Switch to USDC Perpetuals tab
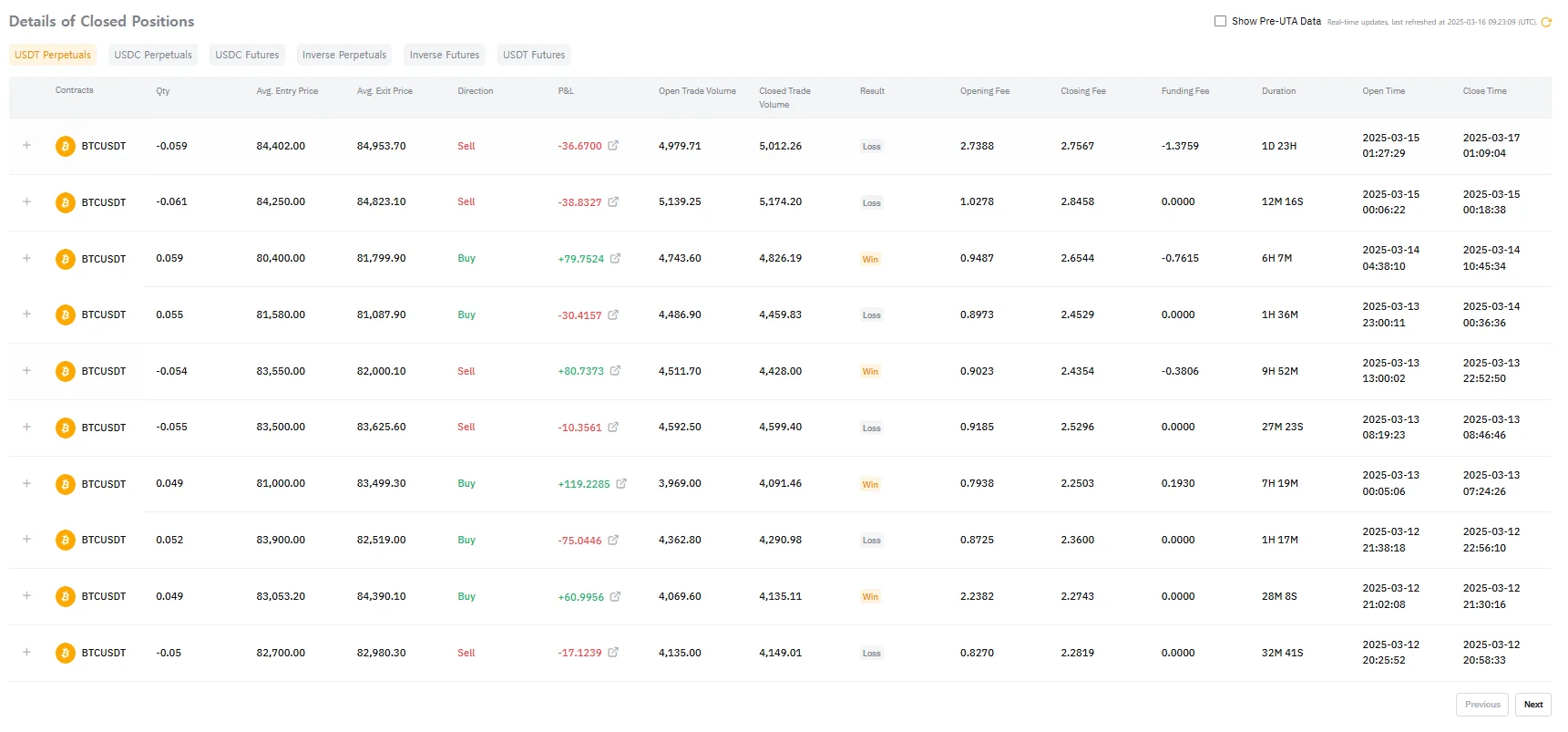 pos(153,55)
